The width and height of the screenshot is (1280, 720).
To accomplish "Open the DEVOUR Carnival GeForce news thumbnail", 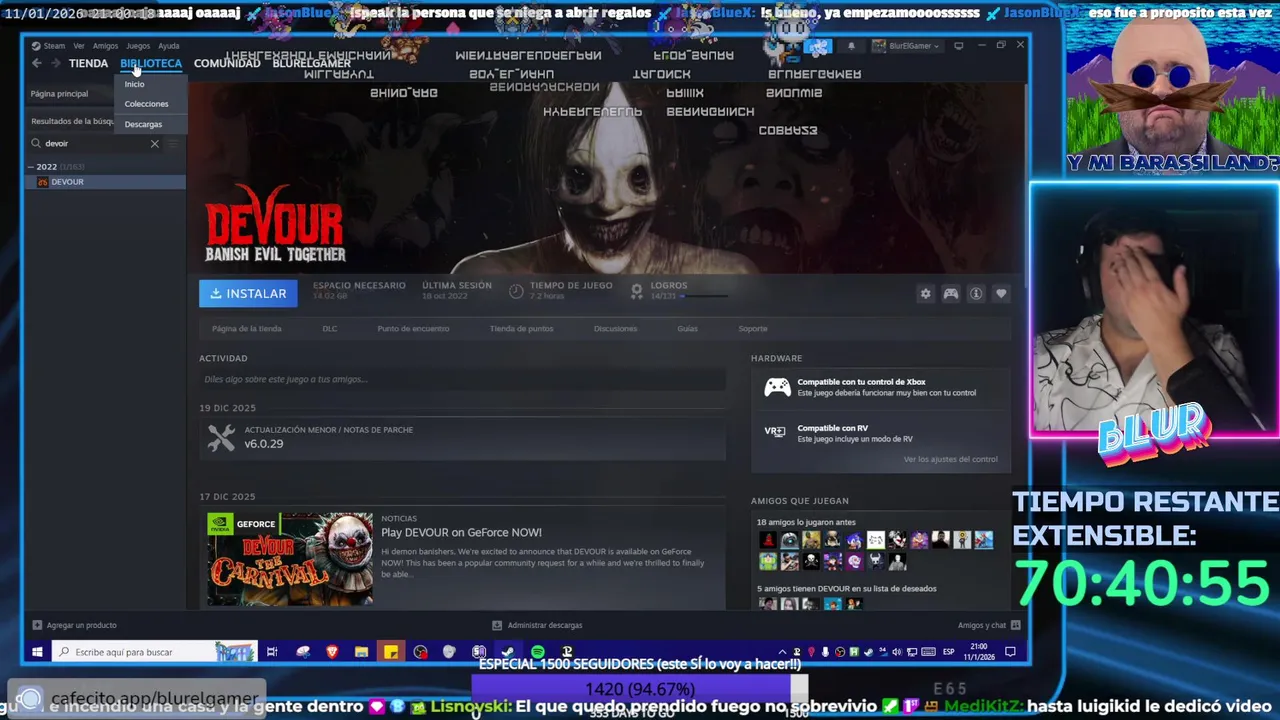I will [290, 558].
